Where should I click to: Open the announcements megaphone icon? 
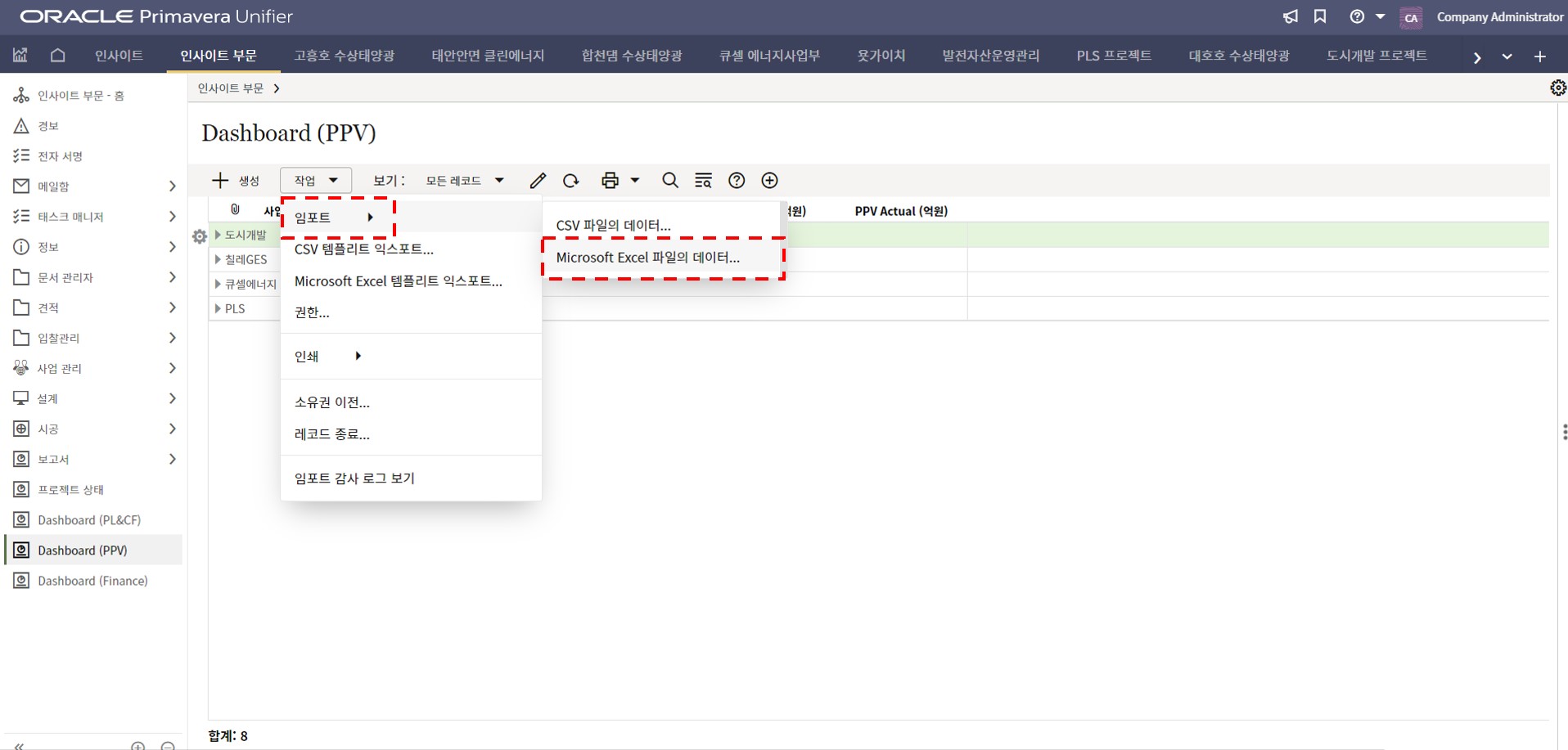coord(1291,17)
